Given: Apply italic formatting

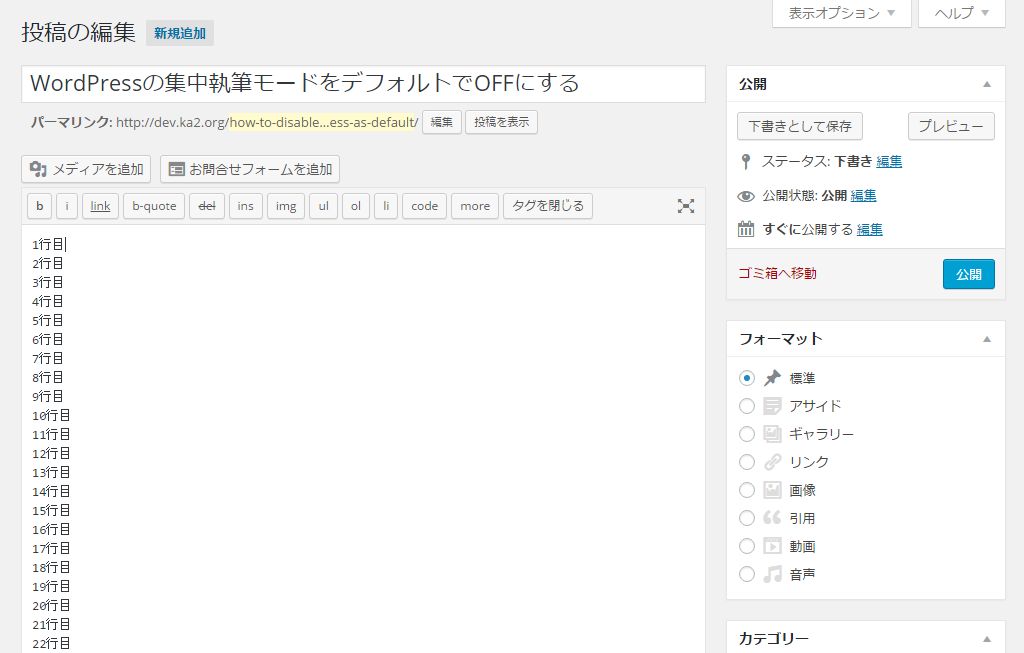Looking at the screenshot, I should (67, 205).
